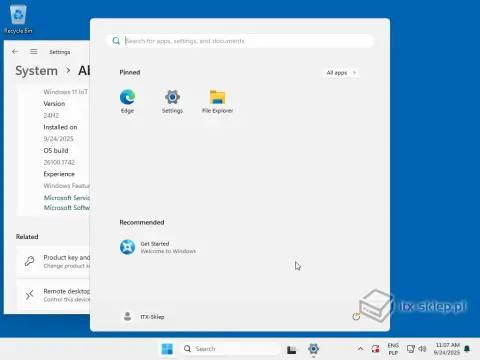Click the Pinned section heading

pyautogui.click(x=130, y=72)
